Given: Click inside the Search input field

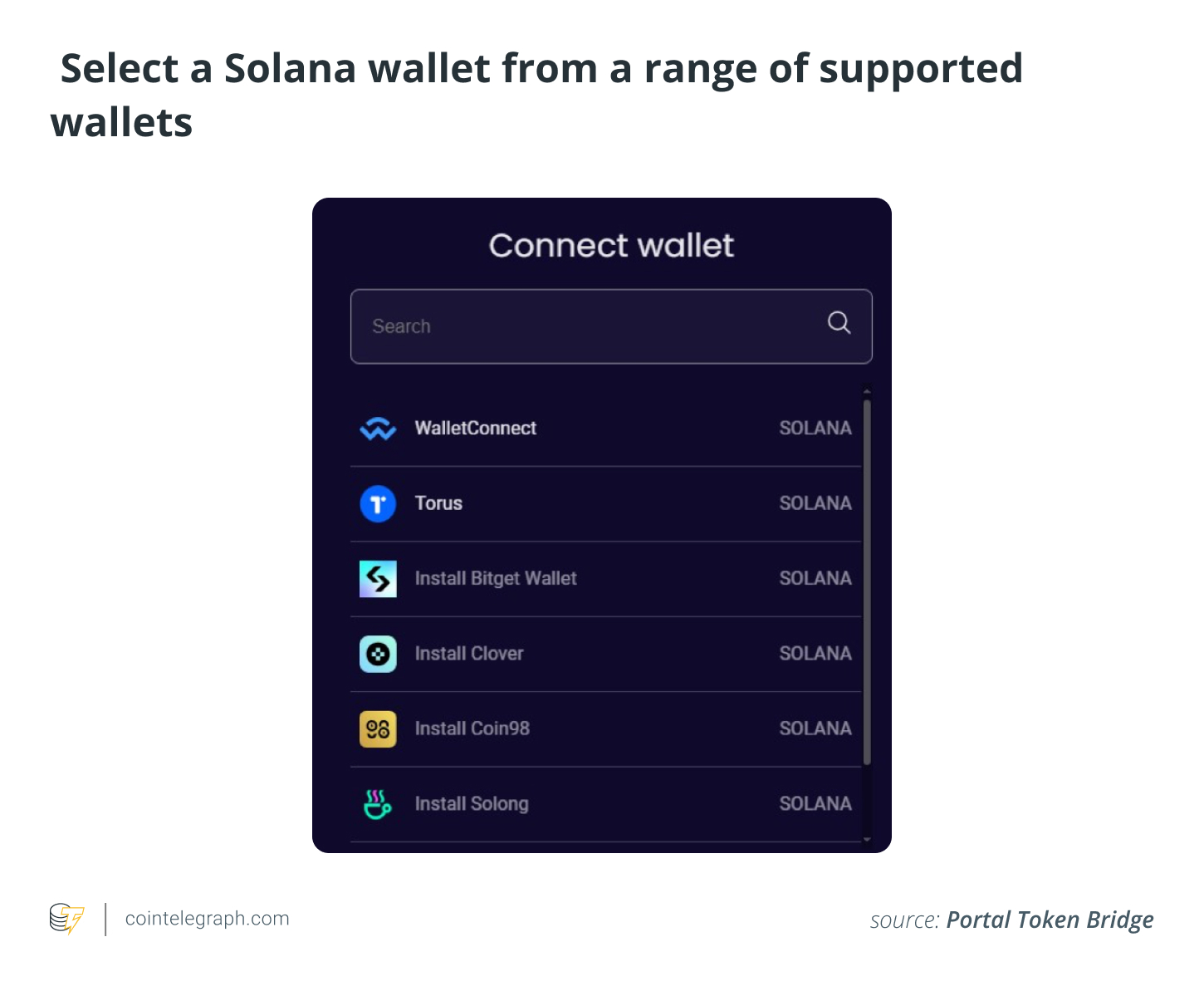Looking at the screenshot, I should click(x=581, y=326).
